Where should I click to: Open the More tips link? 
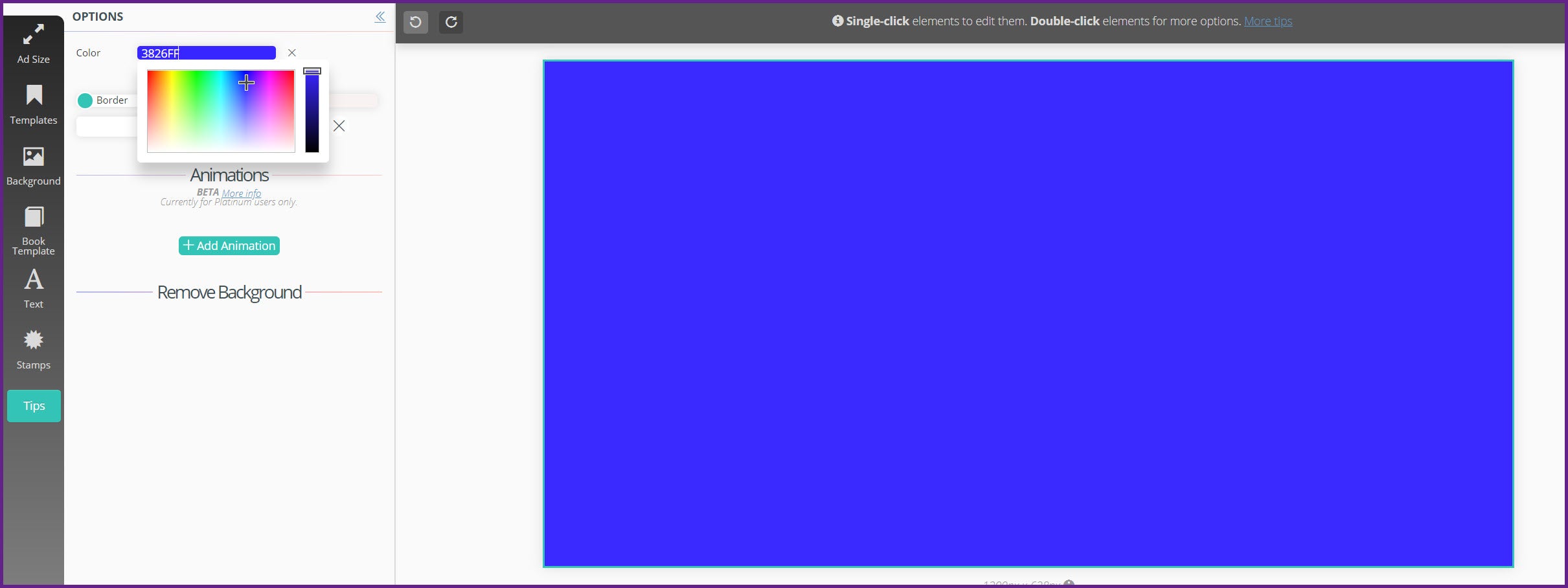pyautogui.click(x=1267, y=21)
